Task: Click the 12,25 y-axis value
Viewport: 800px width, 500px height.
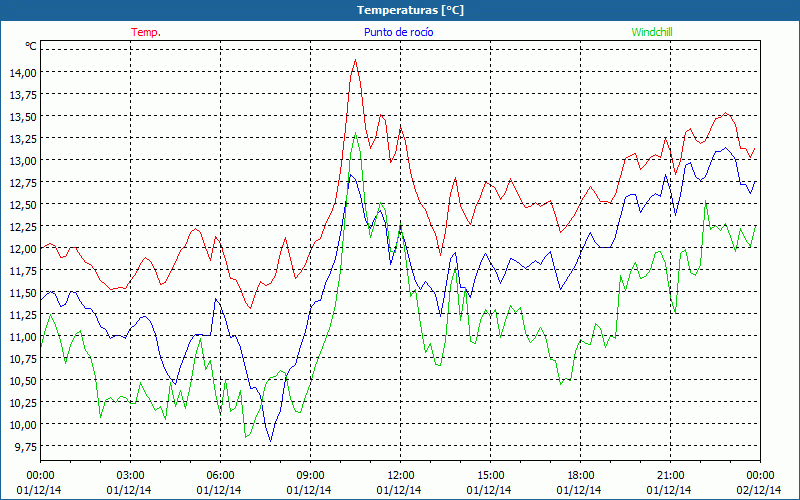Action: pyautogui.click(x=23, y=226)
